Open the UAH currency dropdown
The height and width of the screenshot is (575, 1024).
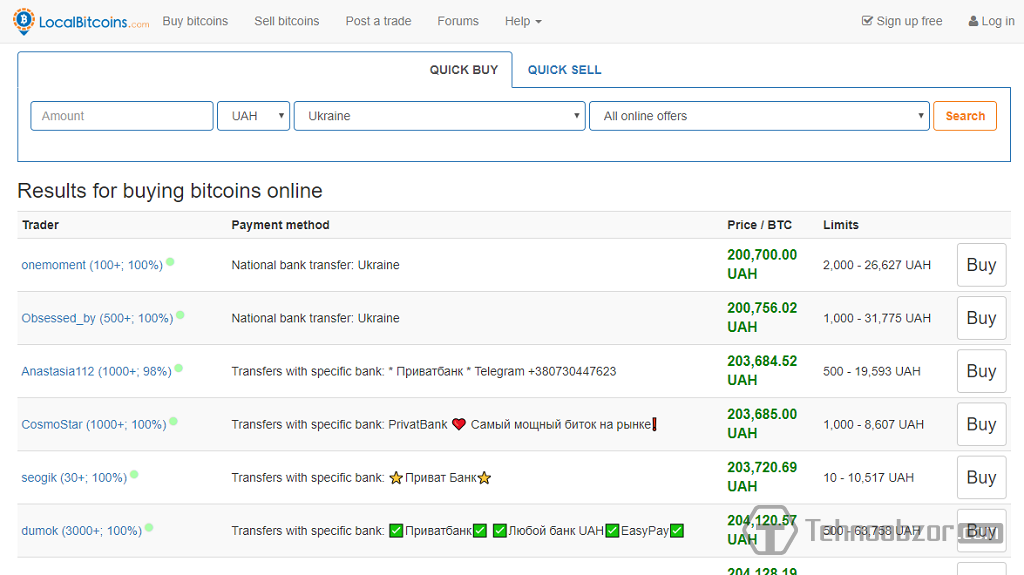[x=253, y=116]
